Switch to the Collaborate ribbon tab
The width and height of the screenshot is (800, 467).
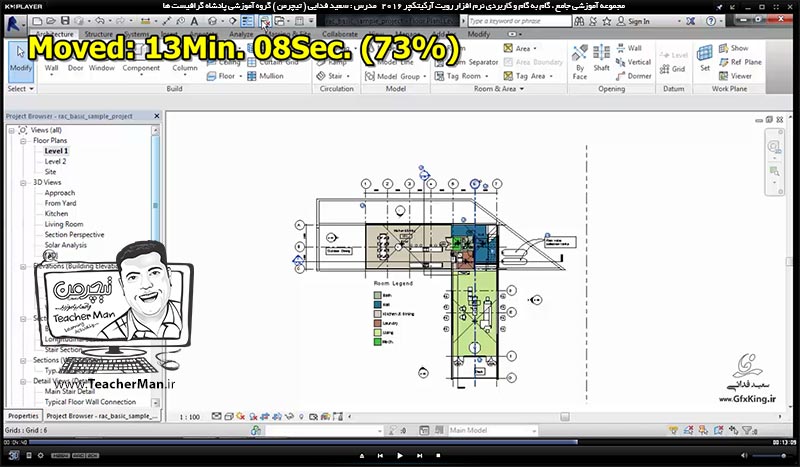tap(340, 34)
